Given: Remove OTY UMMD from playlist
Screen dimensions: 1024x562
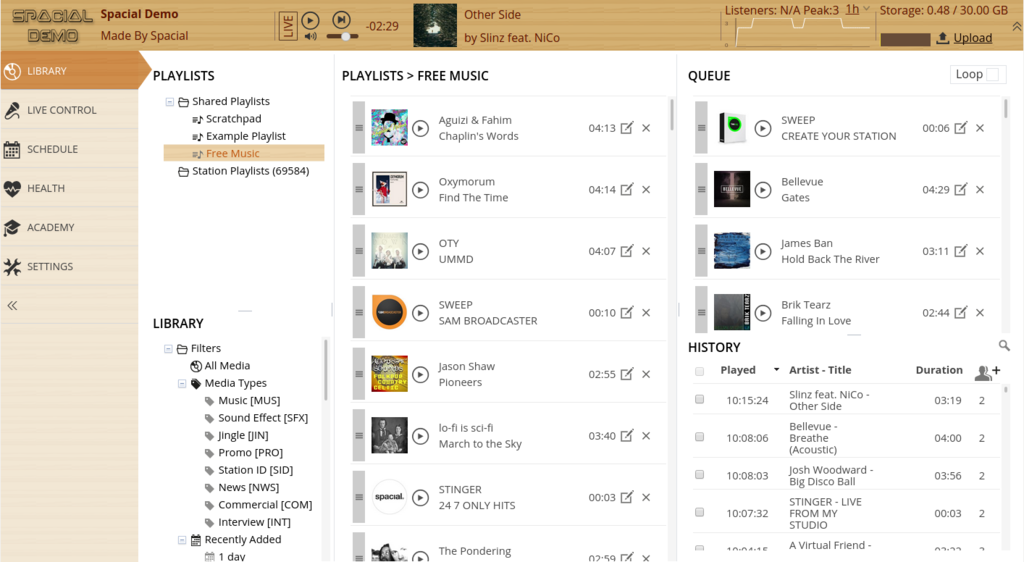Looking at the screenshot, I should (x=646, y=251).
